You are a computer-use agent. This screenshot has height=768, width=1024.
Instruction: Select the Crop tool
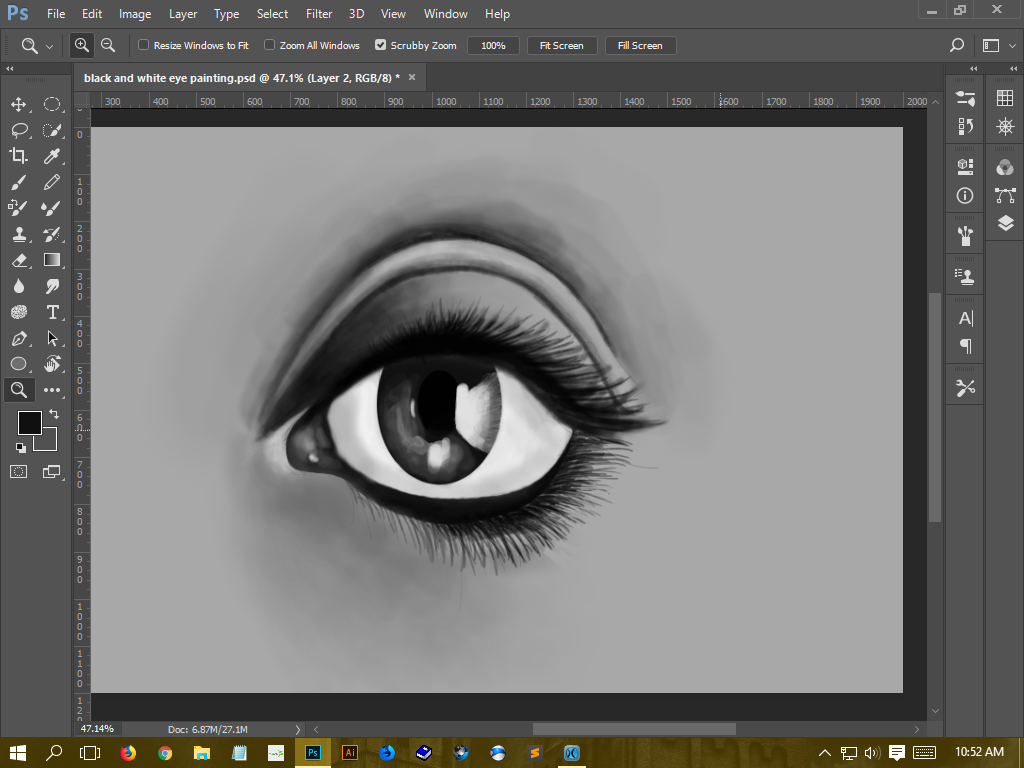pyautogui.click(x=19, y=156)
